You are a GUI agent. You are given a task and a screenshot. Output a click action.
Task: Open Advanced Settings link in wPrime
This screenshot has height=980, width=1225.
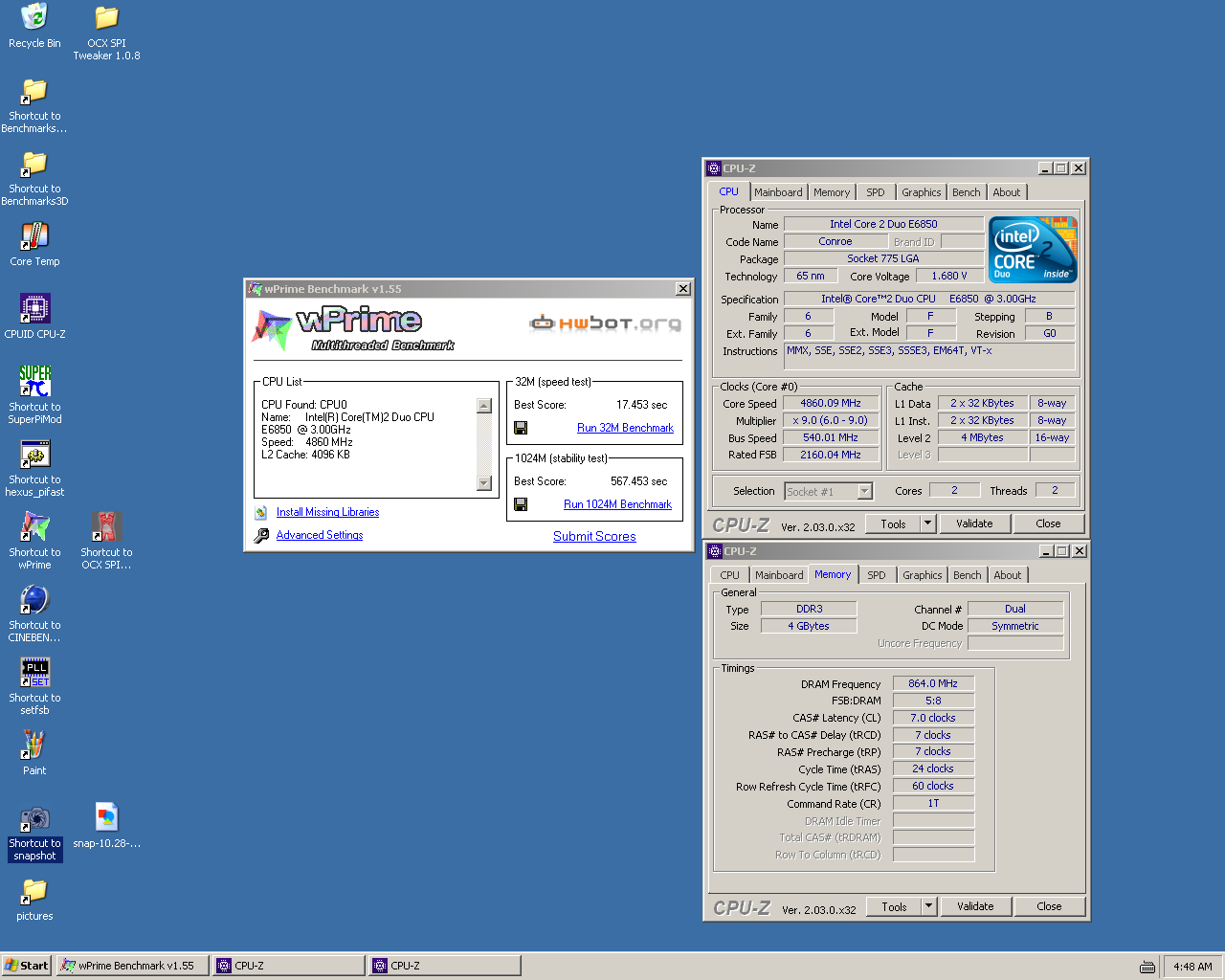pos(320,535)
